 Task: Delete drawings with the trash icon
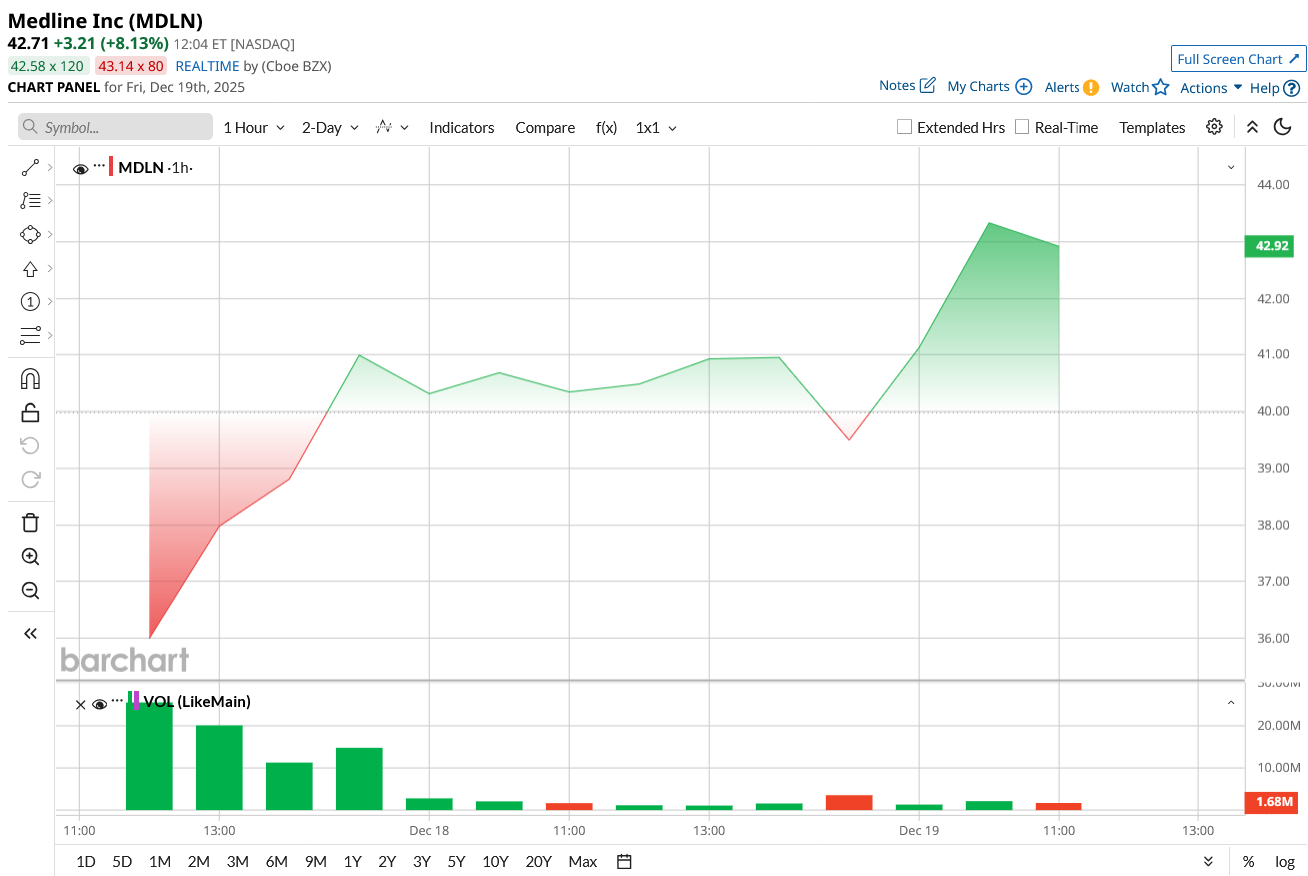click(30, 523)
